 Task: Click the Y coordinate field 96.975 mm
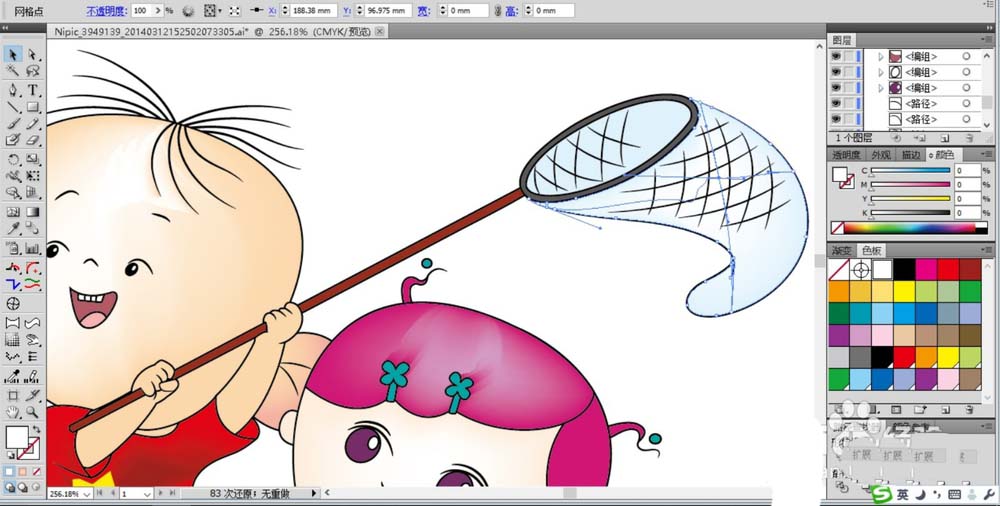tap(388, 11)
